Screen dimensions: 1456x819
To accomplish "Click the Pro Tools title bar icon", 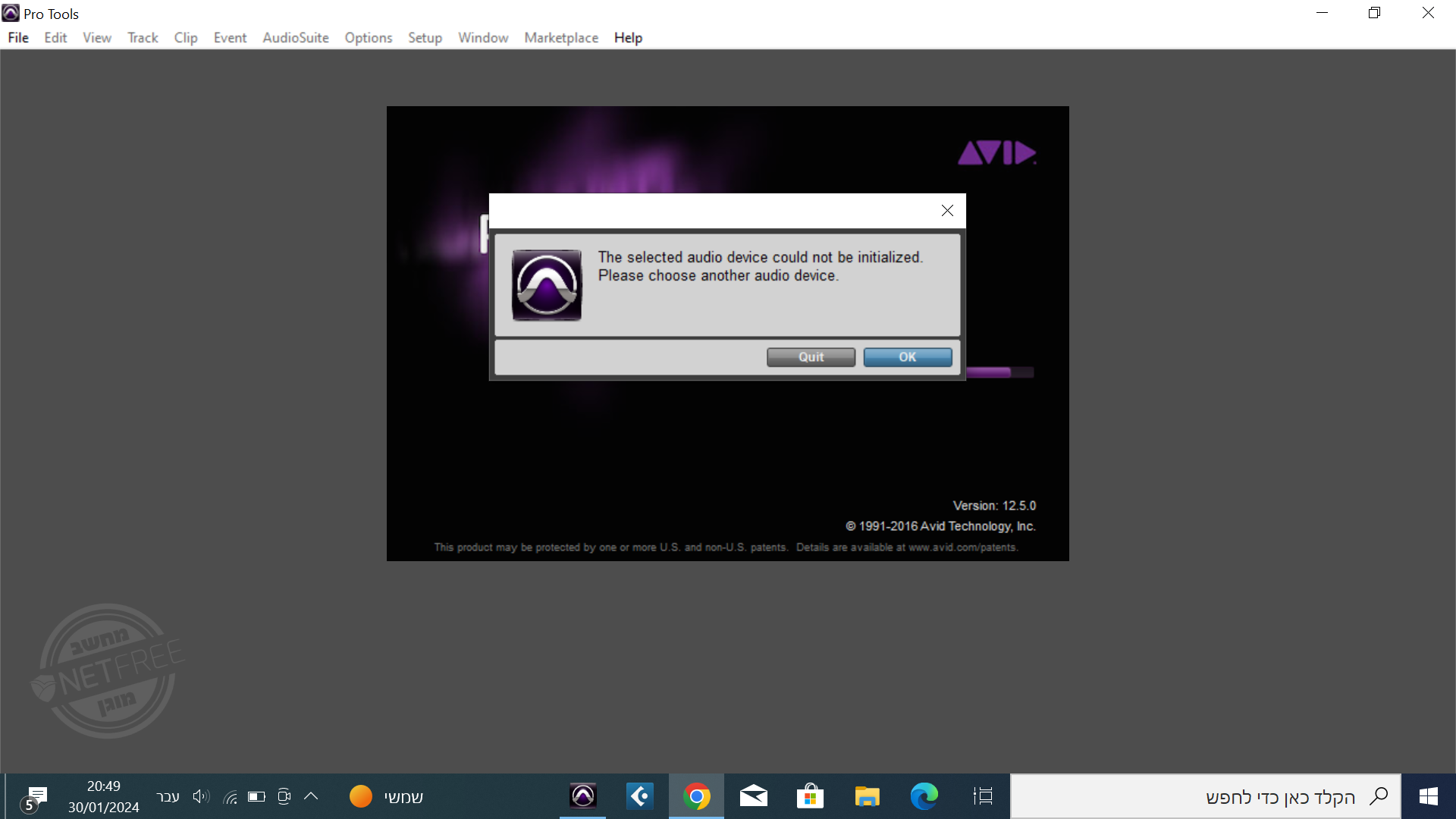I will tap(11, 13).
